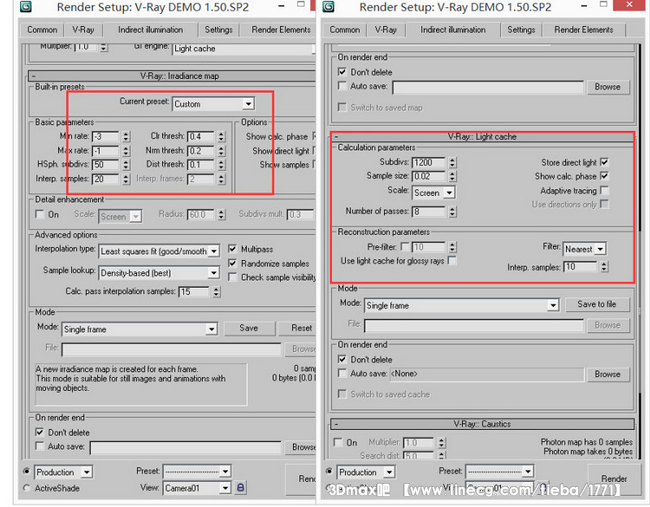Viewport: 650px width, 507px height.
Task: Click the Reset button
Action: pyautogui.click(x=298, y=328)
